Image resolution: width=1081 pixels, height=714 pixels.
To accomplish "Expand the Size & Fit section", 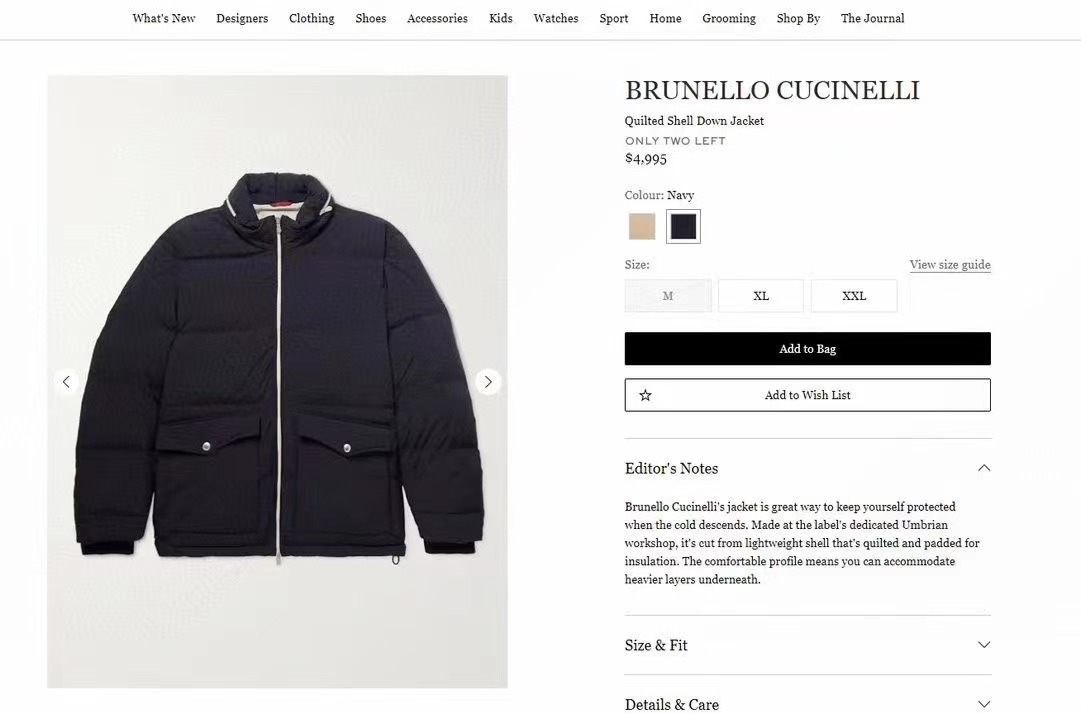I will pos(984,645).
